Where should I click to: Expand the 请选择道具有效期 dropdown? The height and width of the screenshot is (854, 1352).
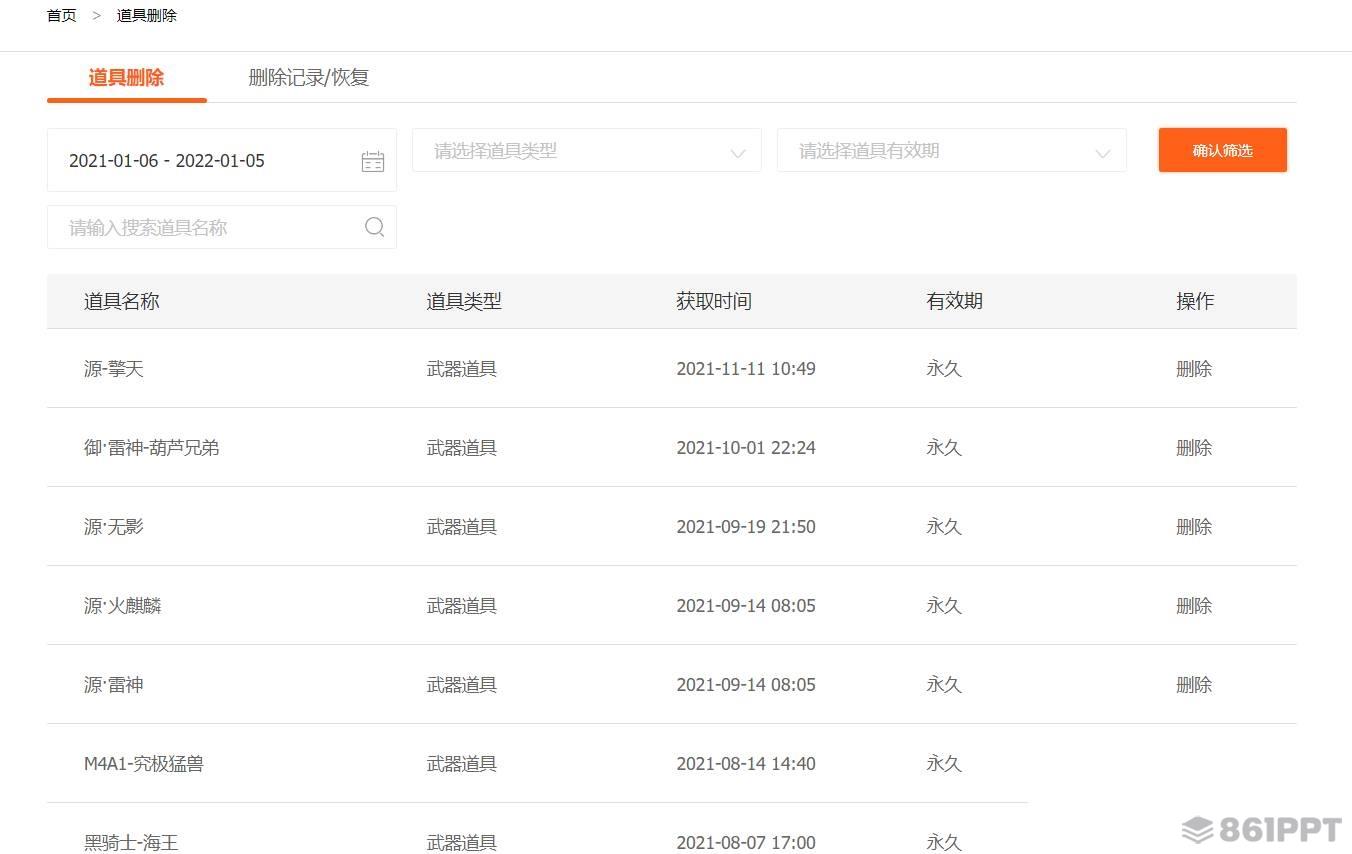tap(952, 151)
